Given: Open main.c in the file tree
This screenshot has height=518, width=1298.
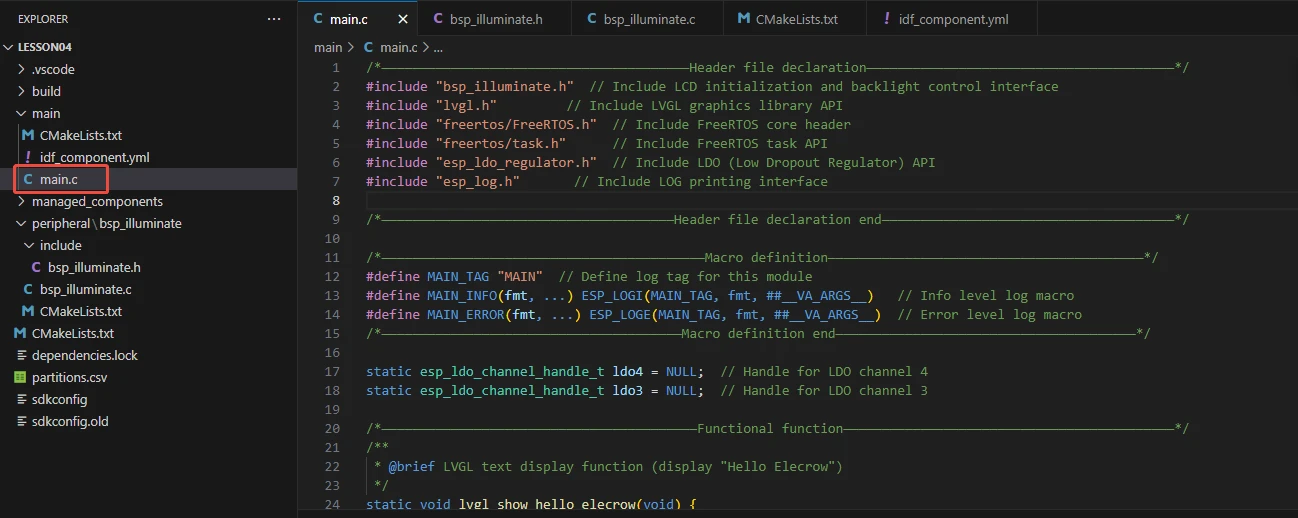Looking at the screenshot, I should [x=59, y=179].
